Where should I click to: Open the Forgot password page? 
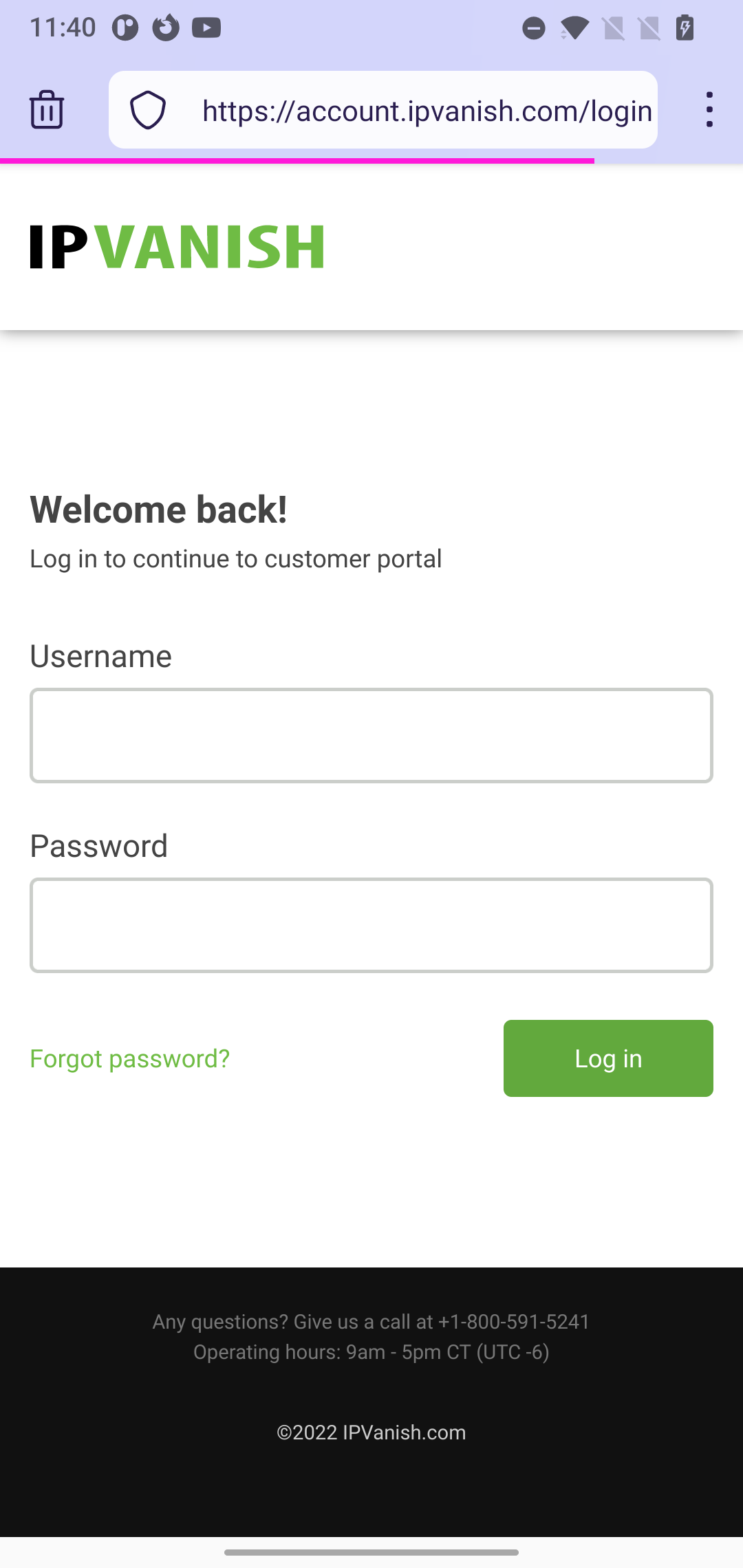pyautogui.click(x=130, y=1058)
